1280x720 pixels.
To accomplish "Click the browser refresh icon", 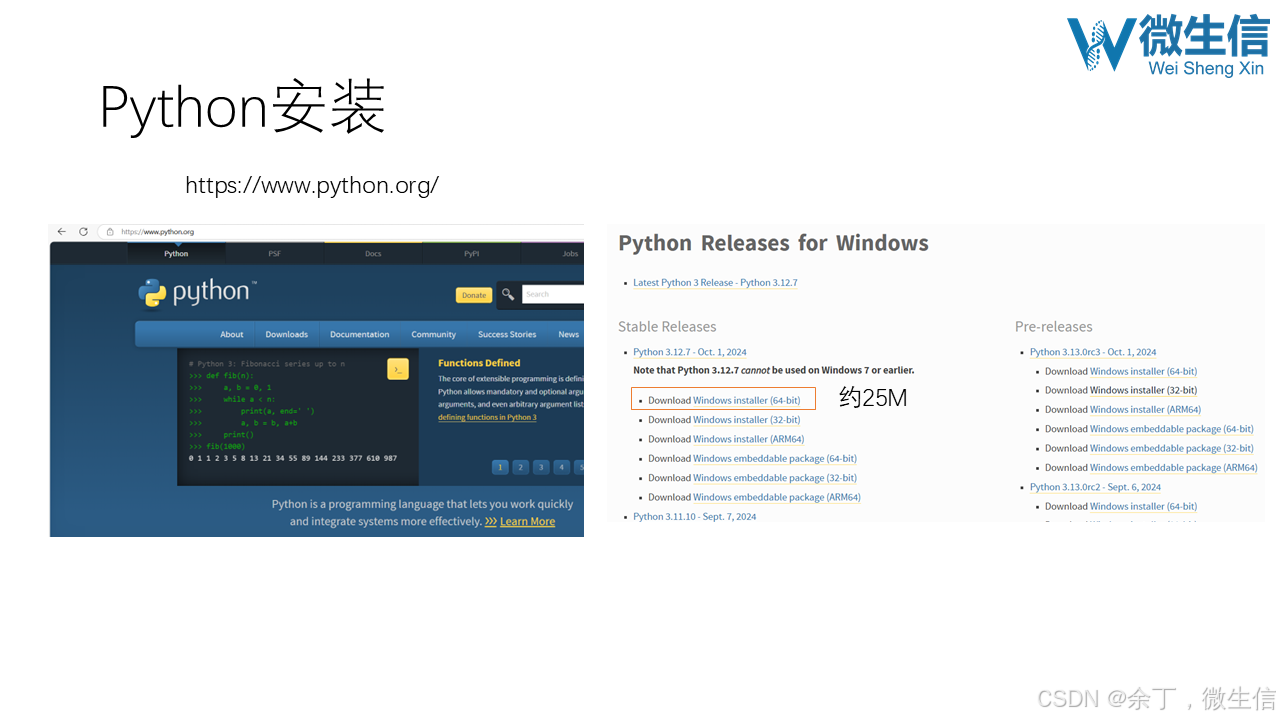I will pos(83,232).
